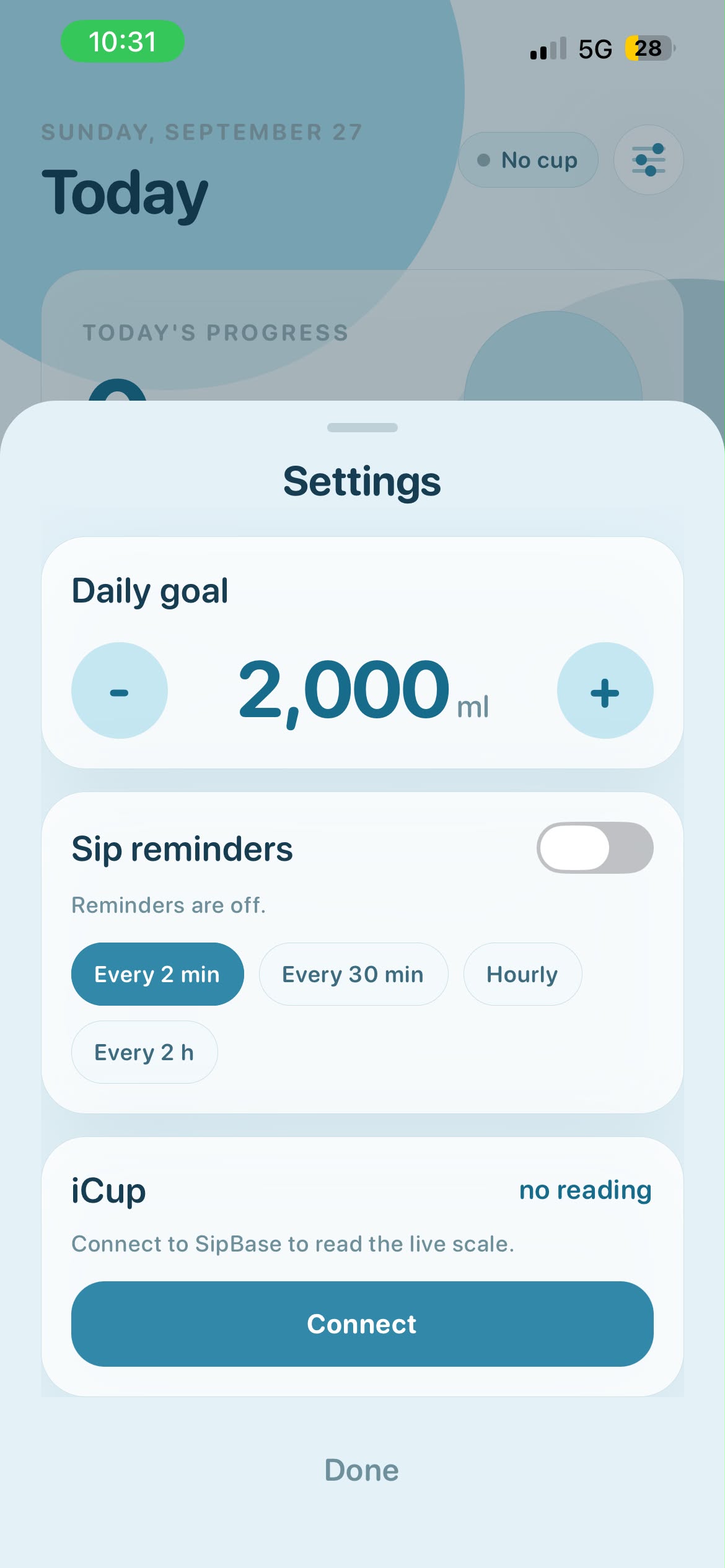Viewport: 725px width, 1568px height.
Task: Tap the 5G network indicator
Action: (595, 49)
